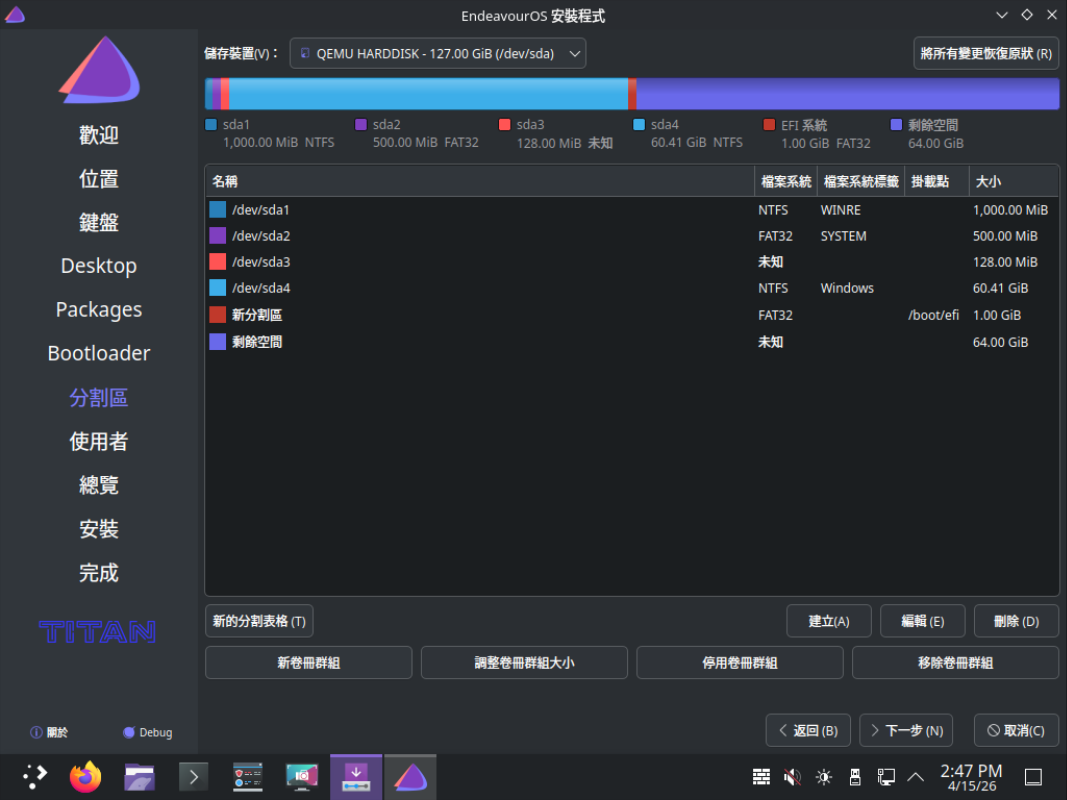Expand the hidden system tray icons

(x=915, y=777)
